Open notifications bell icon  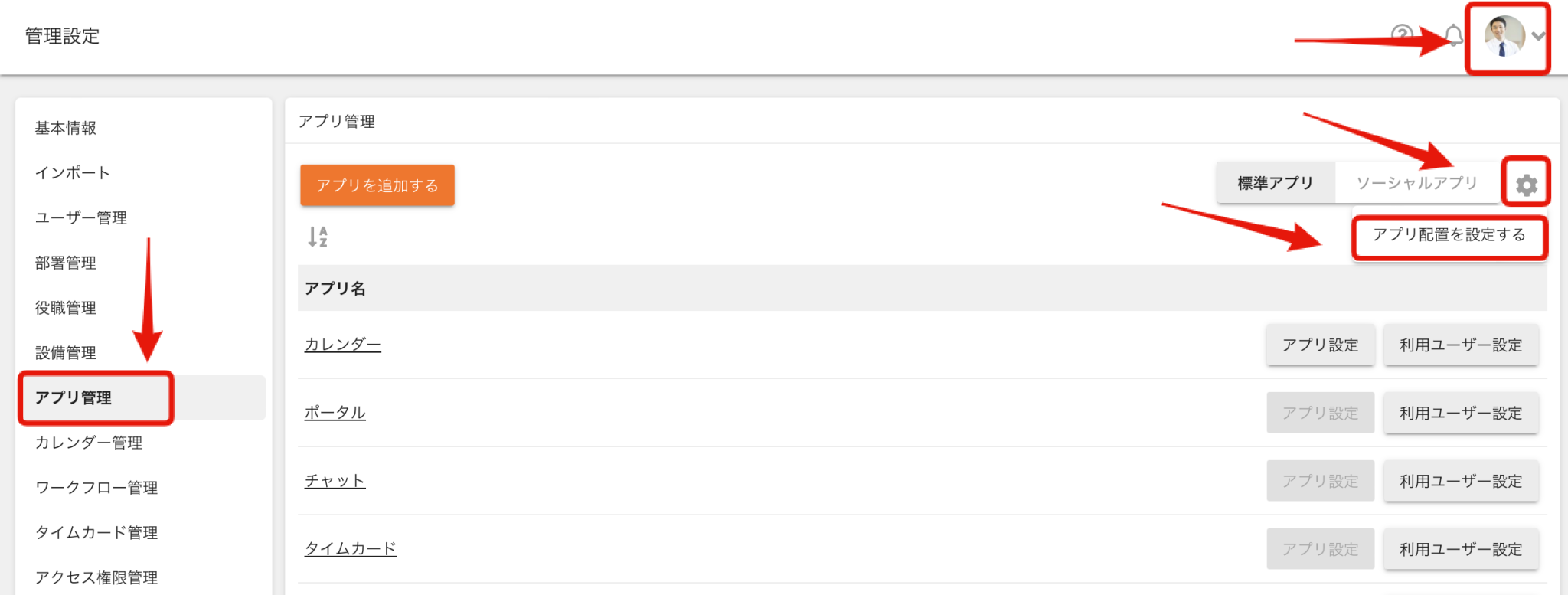[1453, 35]
